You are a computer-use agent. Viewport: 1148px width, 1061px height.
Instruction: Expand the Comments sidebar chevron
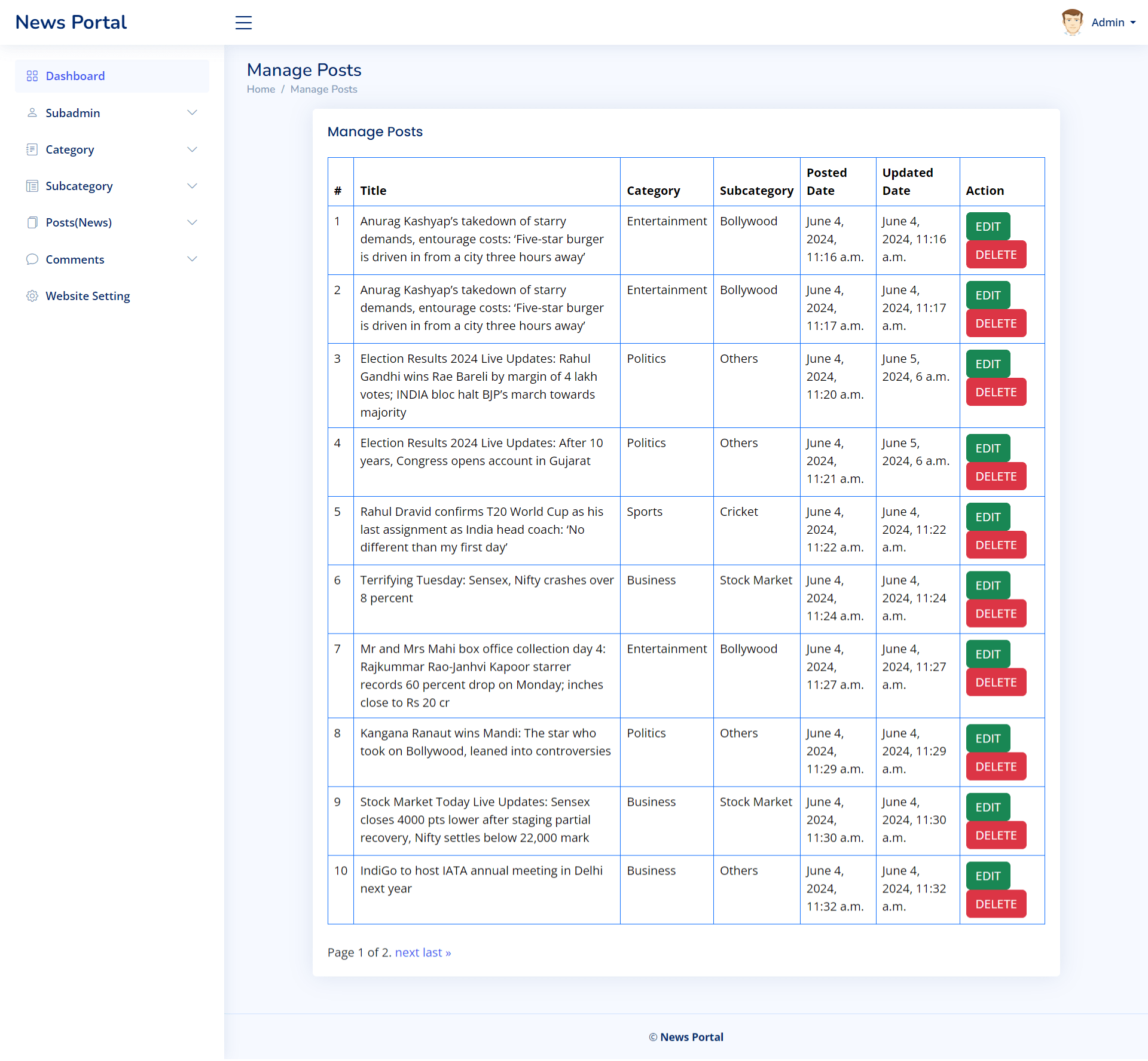[193, 259]
